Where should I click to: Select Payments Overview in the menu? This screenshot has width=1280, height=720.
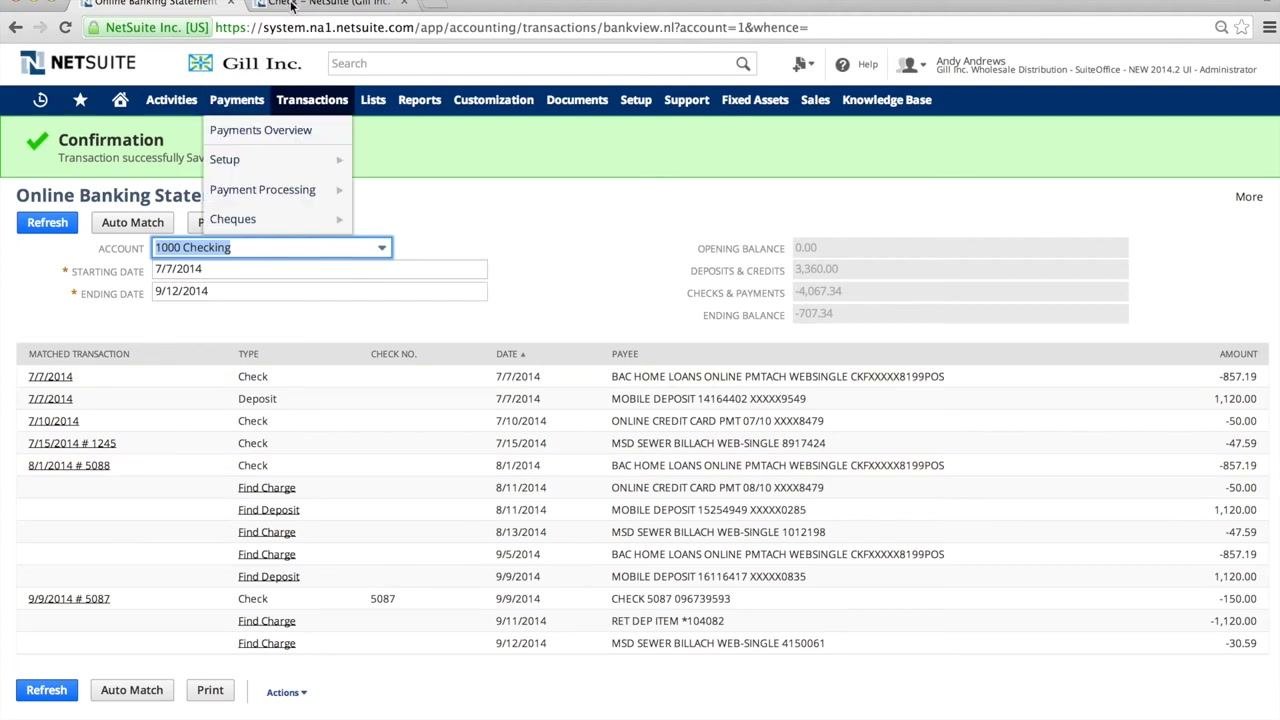coord(261,130)
